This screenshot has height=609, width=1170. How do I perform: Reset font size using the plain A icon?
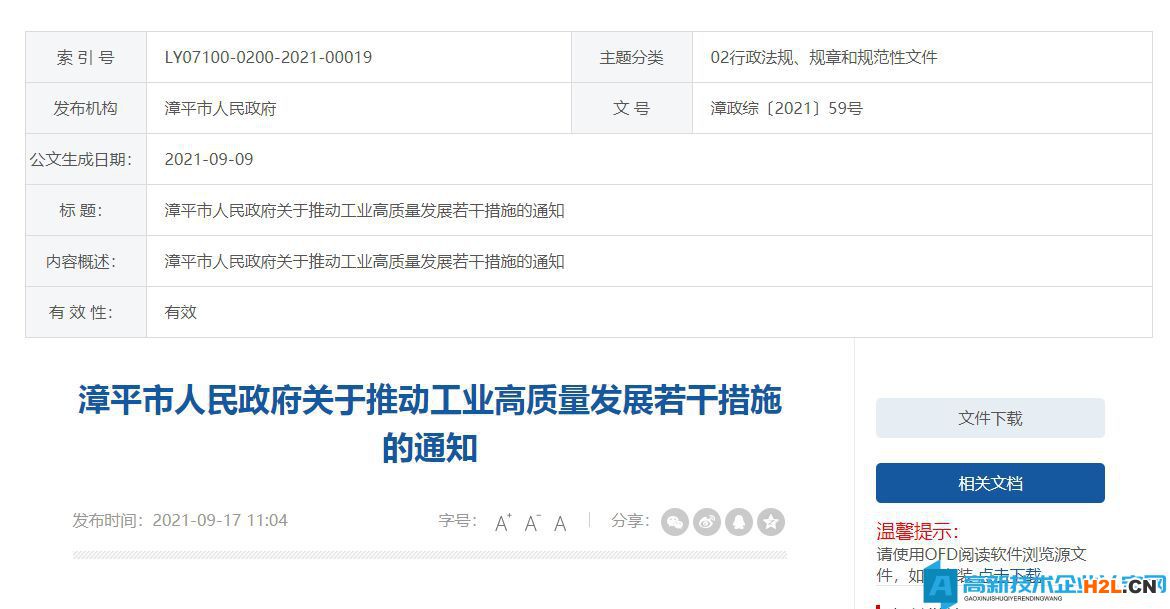coord(559,522)
